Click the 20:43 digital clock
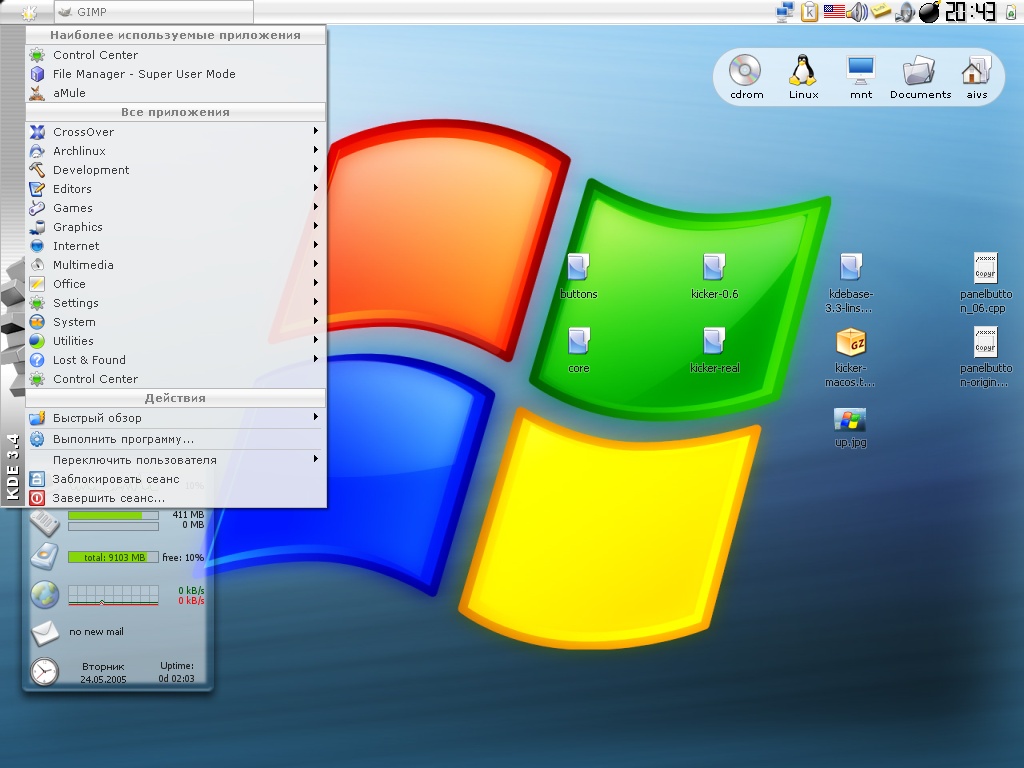The width and height of the screenshot is (1024, 768). tap(970, 12)
